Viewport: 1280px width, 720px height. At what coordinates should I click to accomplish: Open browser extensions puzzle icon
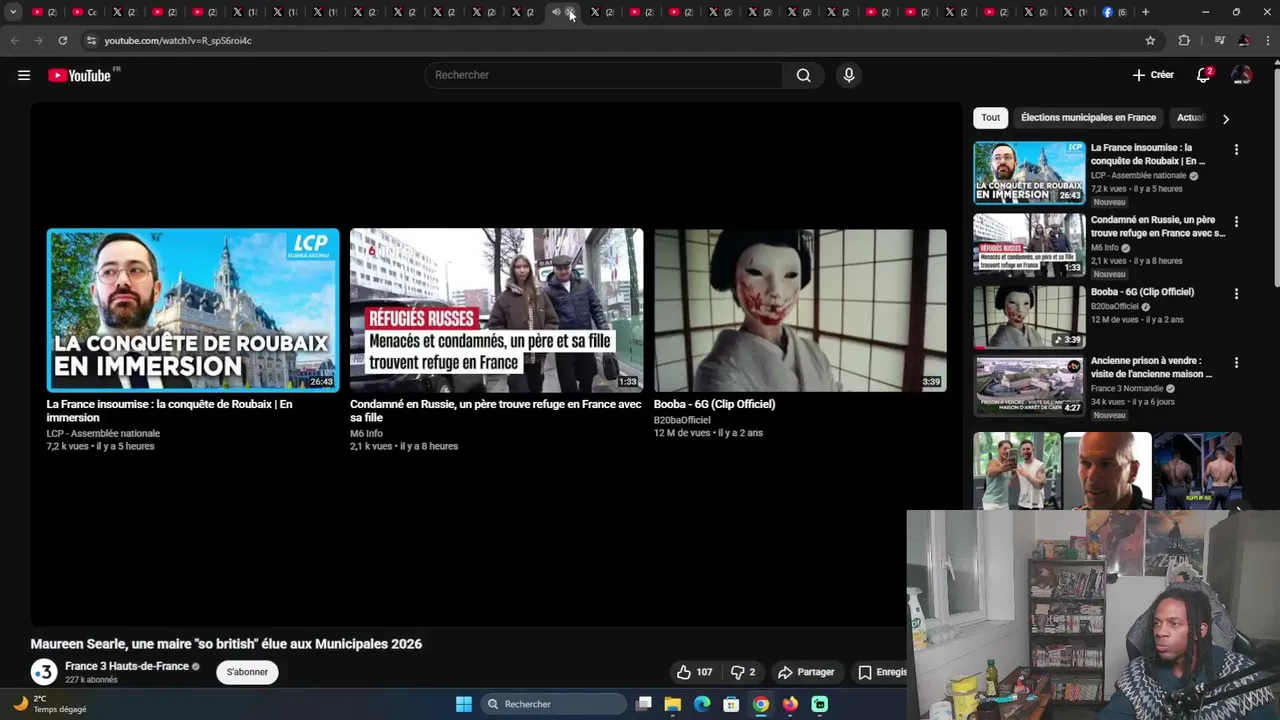pyautogui.click(x=1184, y=40)
